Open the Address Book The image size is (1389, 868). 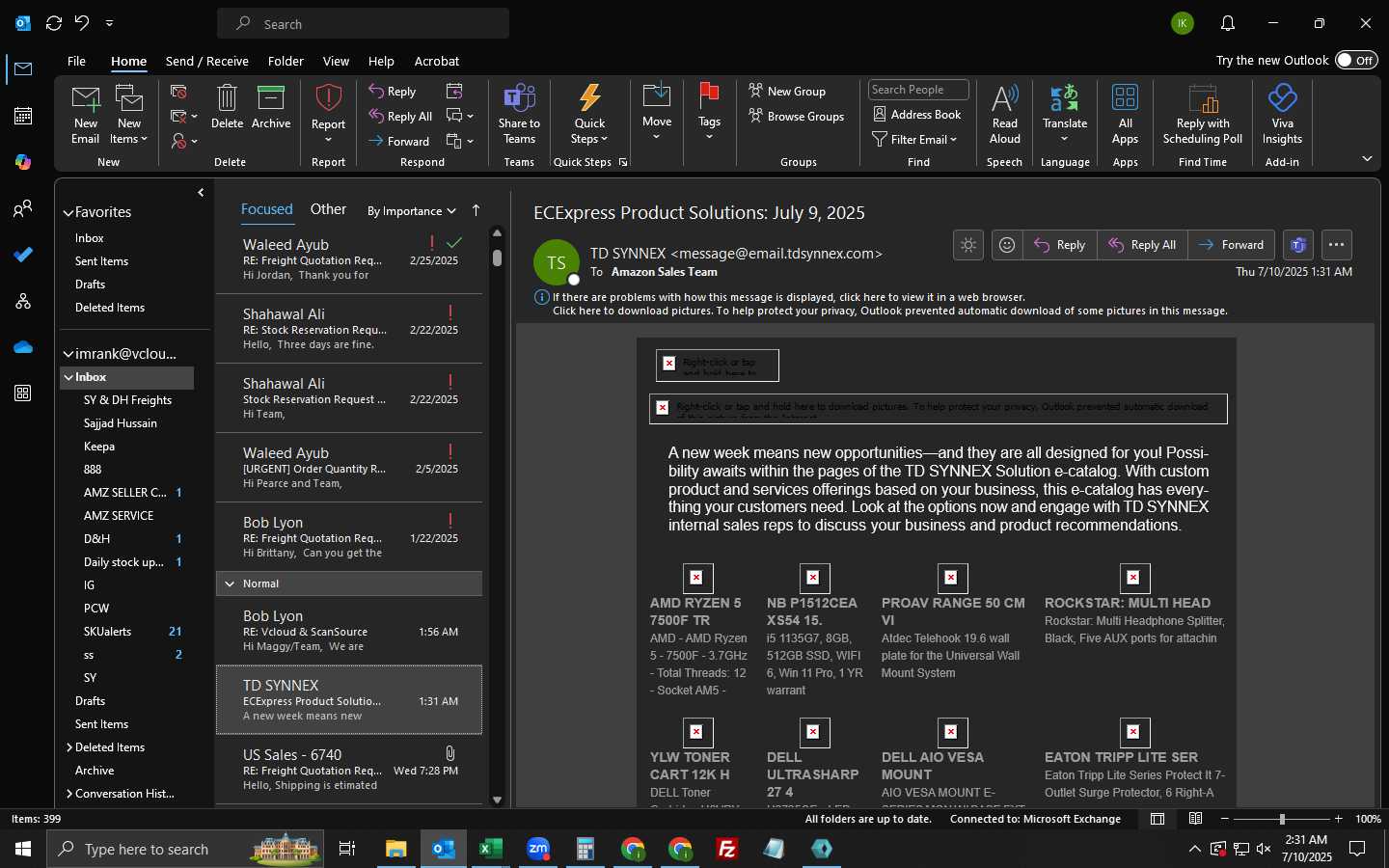[x=917, y=115]
